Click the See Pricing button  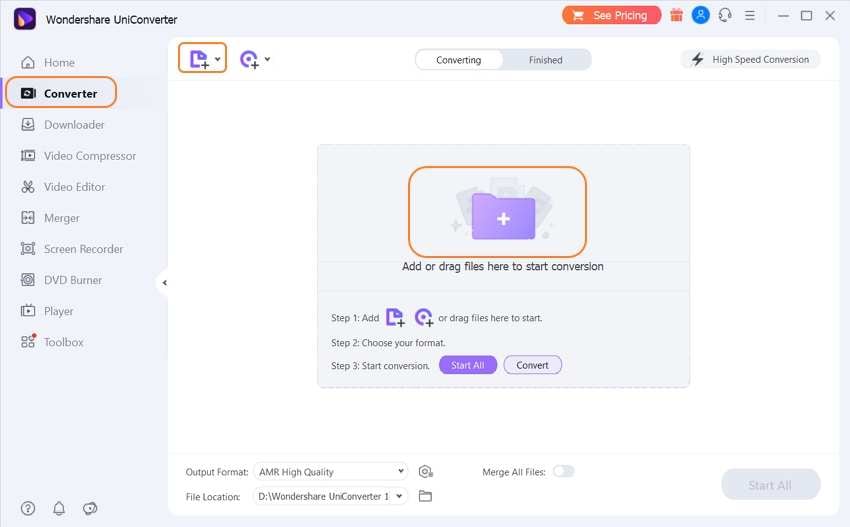tap(611, 15)
